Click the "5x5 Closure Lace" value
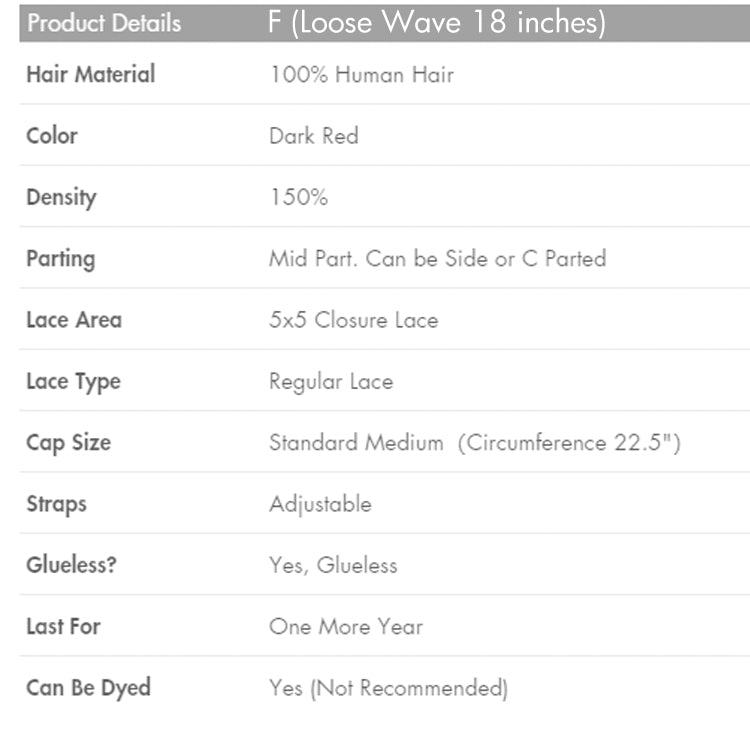This screenshot has height=750, width=750. pos(353,320)
